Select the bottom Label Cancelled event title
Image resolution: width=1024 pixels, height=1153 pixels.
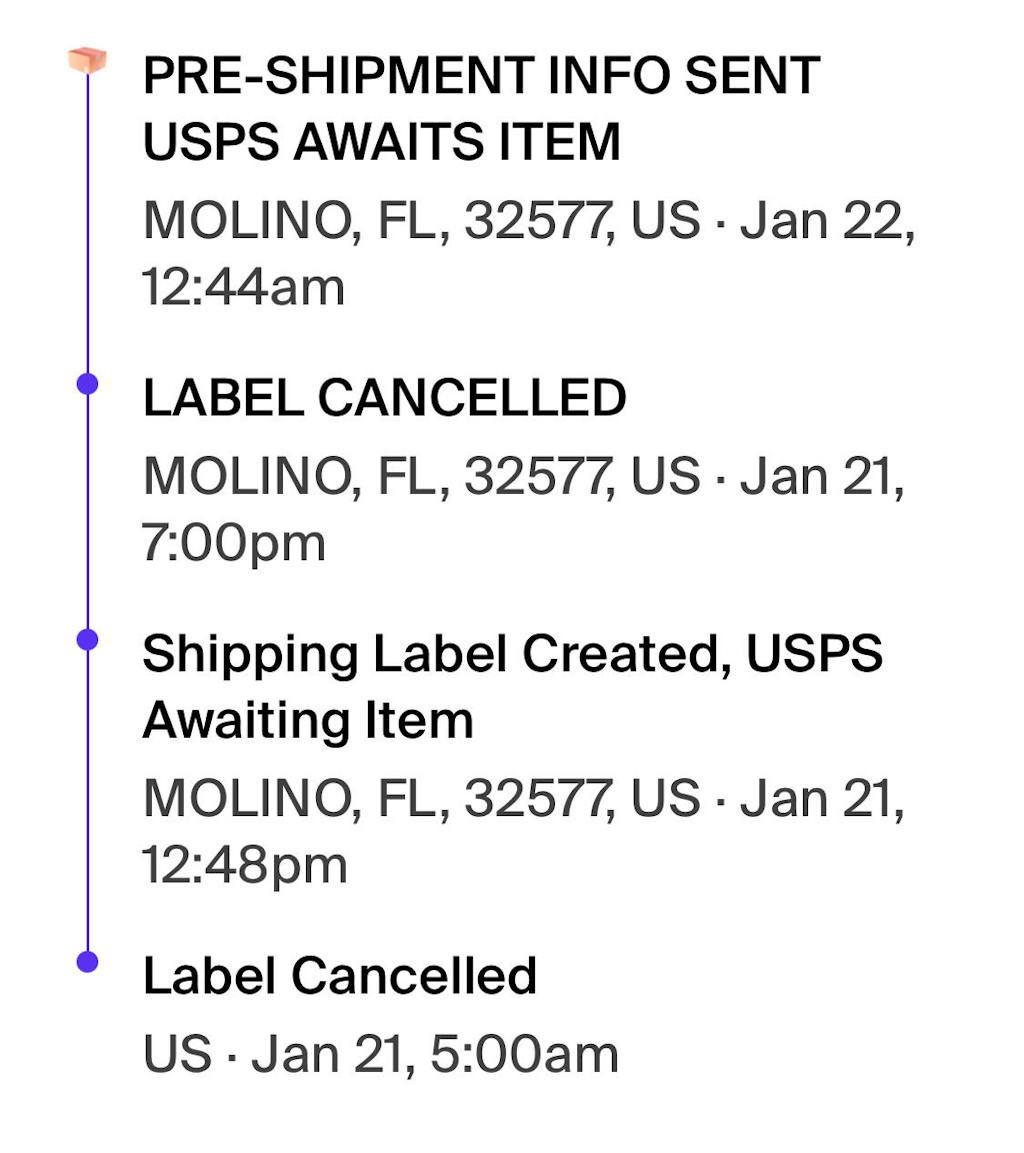(339, 976)
